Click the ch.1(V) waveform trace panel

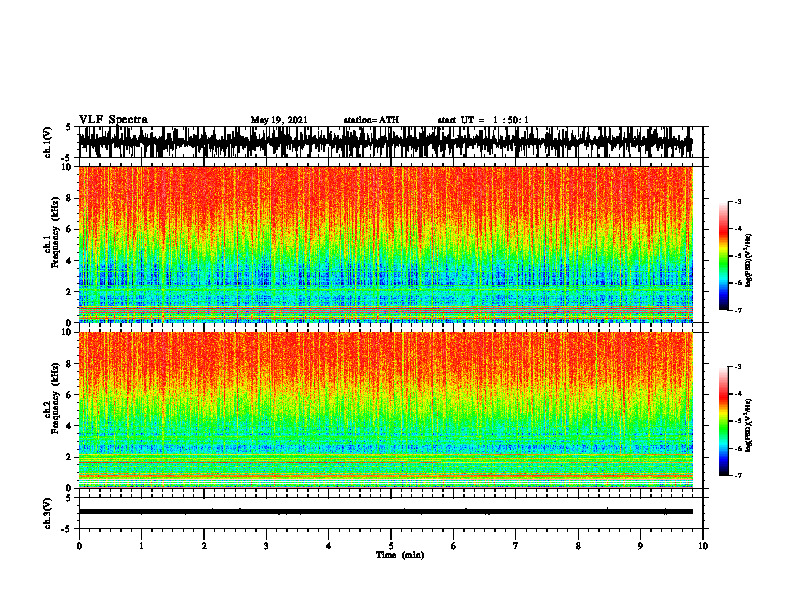pyautogui.click(x=391, y=142)
